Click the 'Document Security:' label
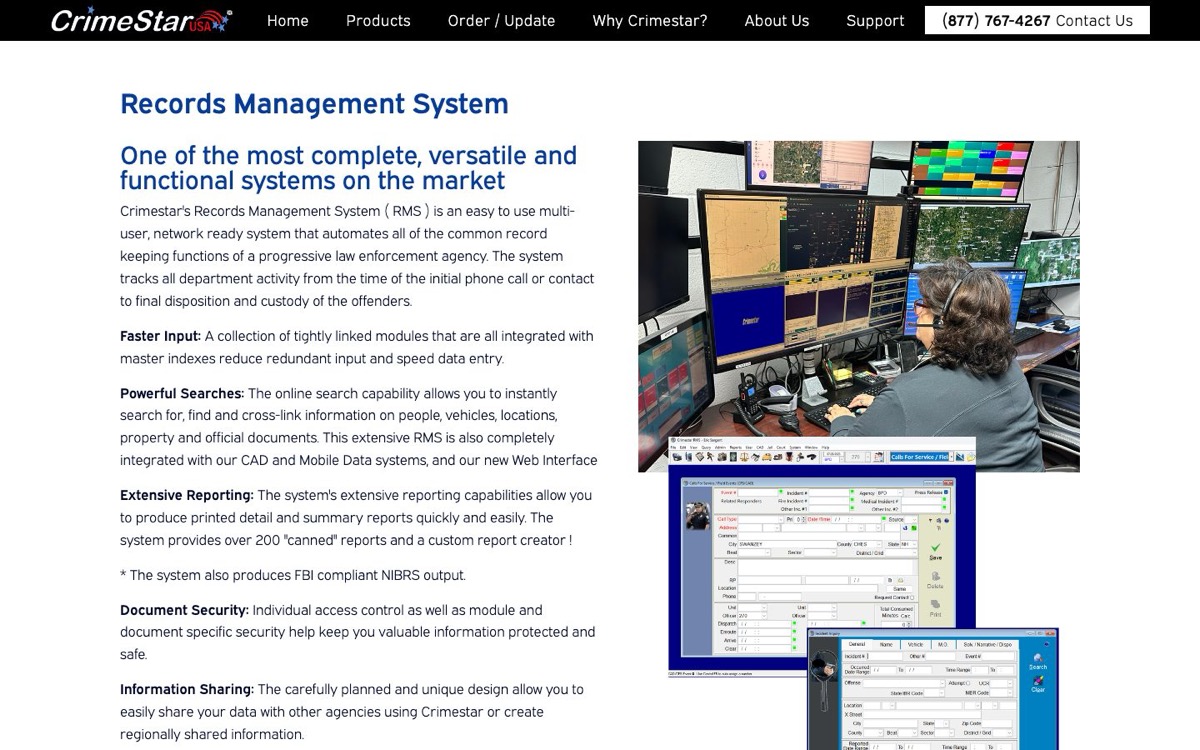1200x750 pixels. tap(184, 610)
